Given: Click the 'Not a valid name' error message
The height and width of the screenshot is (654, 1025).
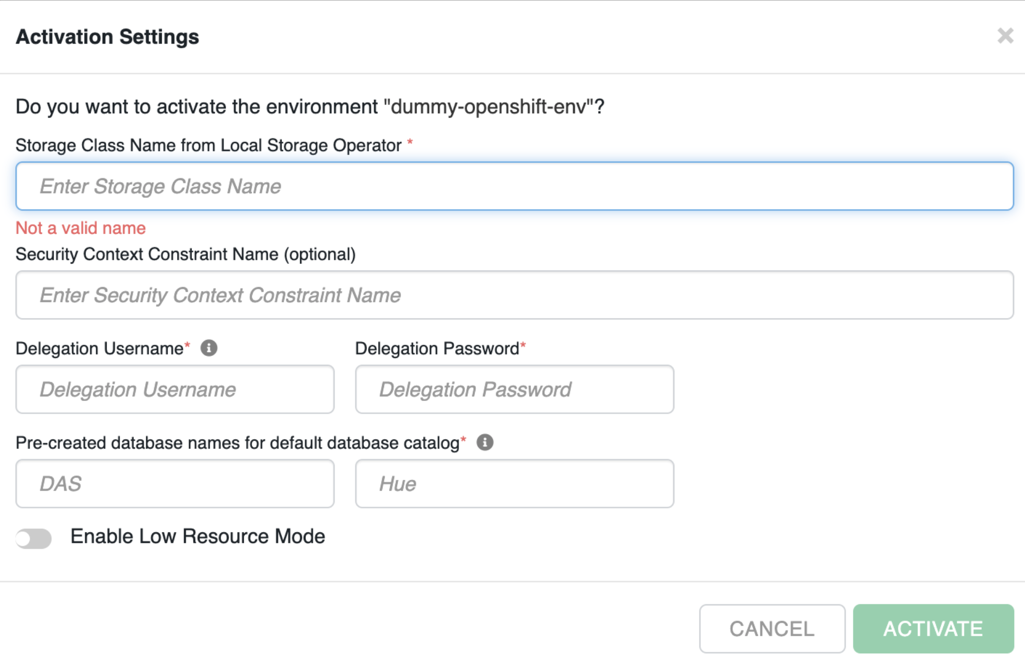Looking at the screenshot, I should pos(80,228).
